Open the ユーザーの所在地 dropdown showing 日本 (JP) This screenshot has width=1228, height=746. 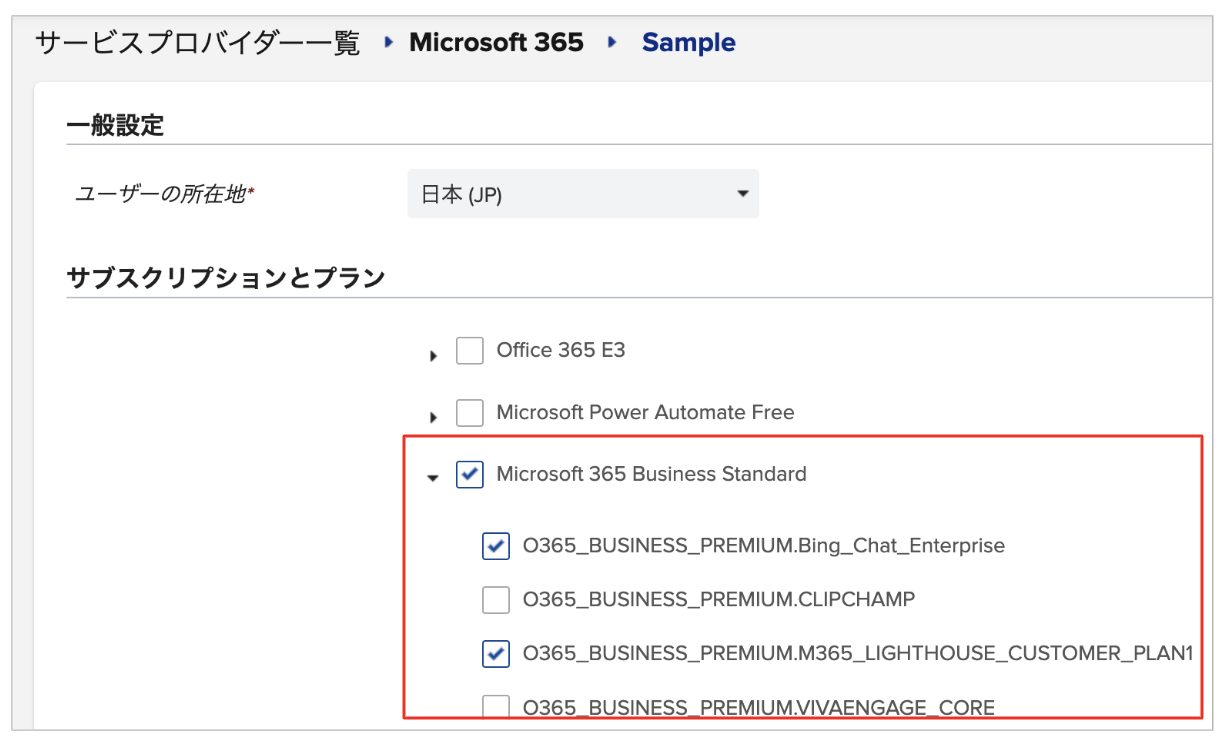click(x=583, y=194)
